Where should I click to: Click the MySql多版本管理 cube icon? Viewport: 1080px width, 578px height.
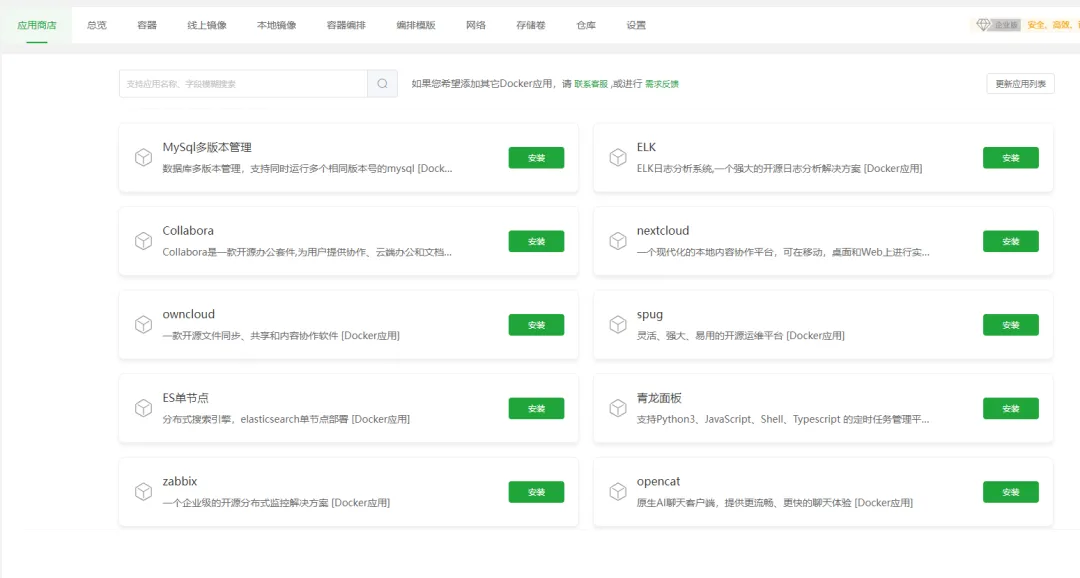(x=143, y=158)
